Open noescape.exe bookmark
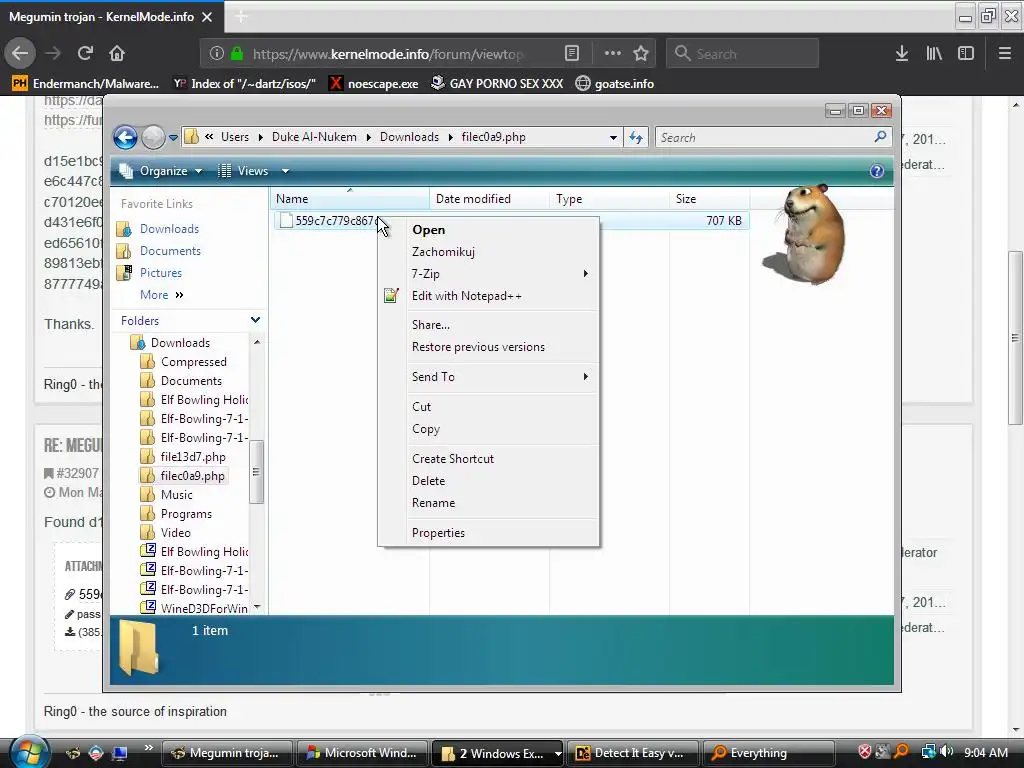The width and height of the screenshot is (1024, 768). 374,84
